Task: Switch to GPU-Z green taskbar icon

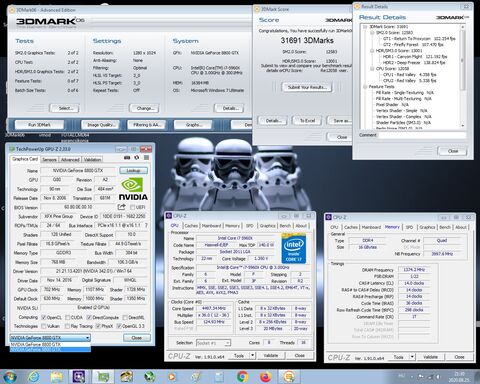Action: 103,377
